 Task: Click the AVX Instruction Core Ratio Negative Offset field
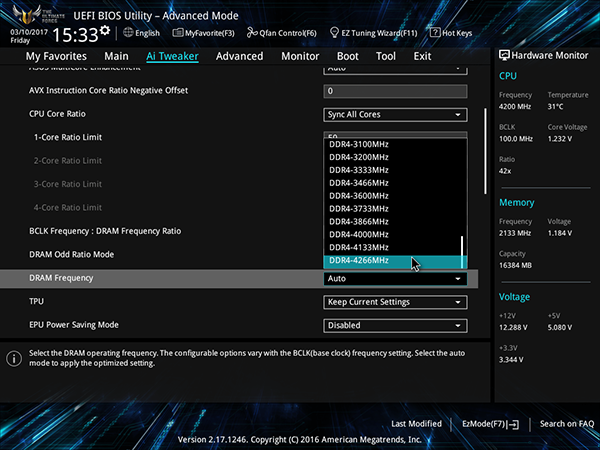395,91
